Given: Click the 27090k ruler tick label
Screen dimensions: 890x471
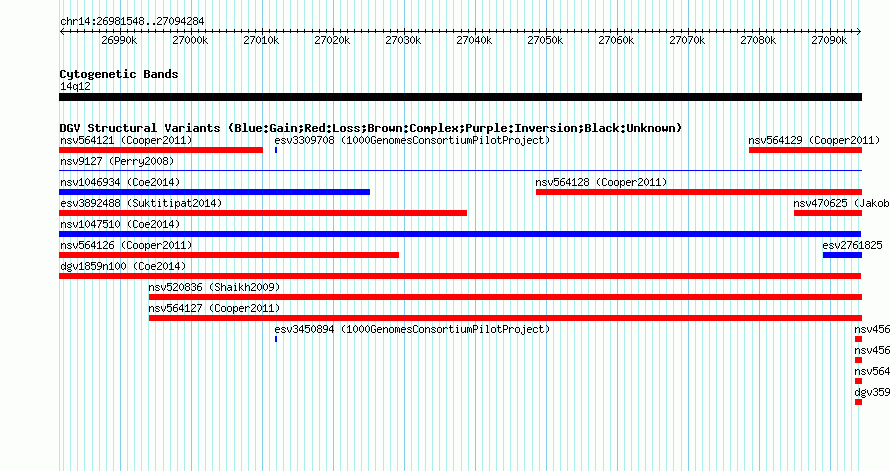Looking at the screenshot, I should point(829,40).
